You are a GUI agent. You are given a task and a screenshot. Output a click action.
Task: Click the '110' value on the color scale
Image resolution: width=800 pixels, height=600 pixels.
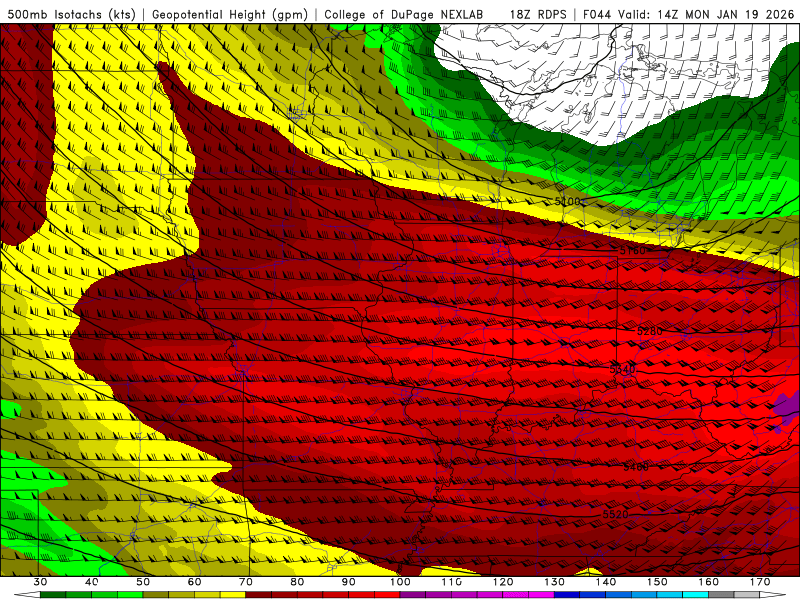[x=452, y=582]
